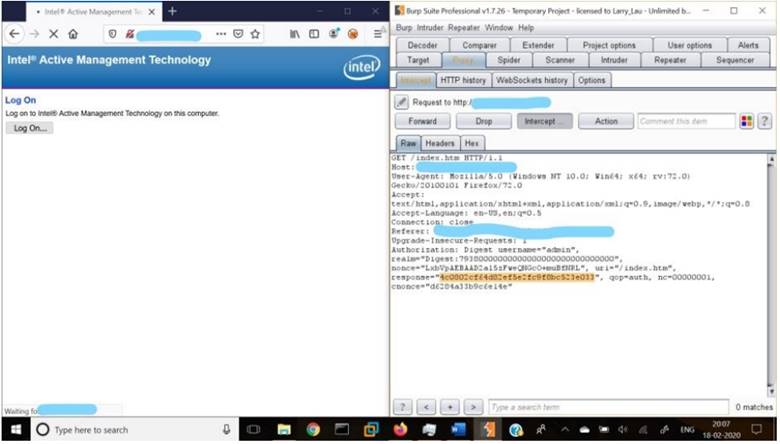
Task: Click the Type here to search box
Action: (x=134, y=430)
